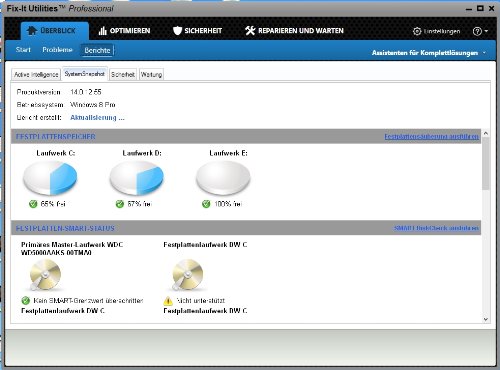Switch to the Active Intelligence report tab

pos(36,75)
